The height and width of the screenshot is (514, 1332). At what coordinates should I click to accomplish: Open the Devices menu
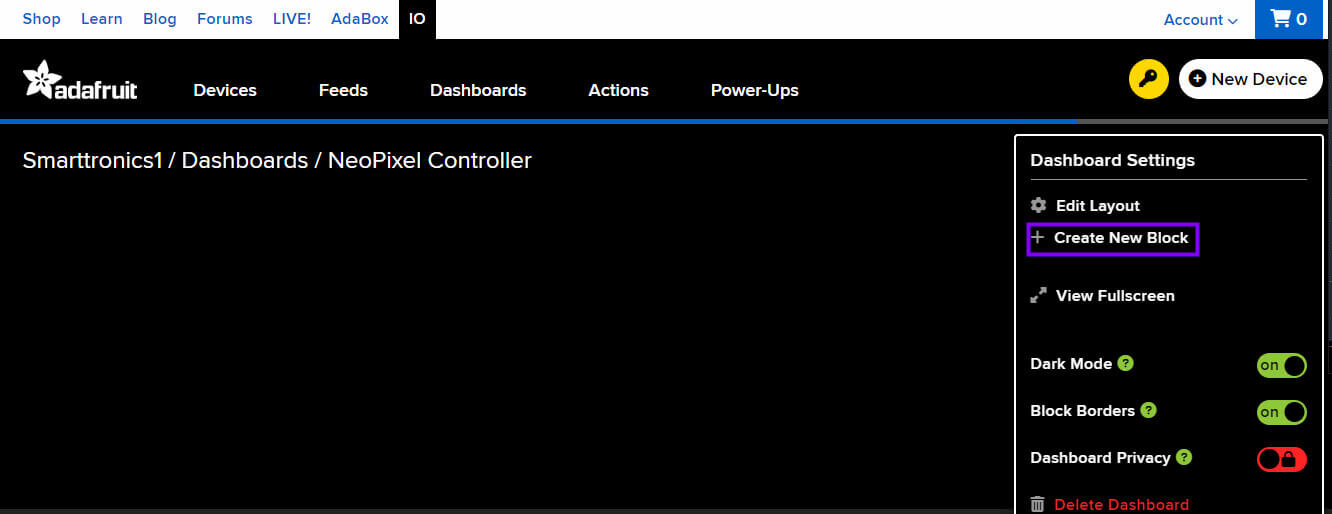pos(225,90)
